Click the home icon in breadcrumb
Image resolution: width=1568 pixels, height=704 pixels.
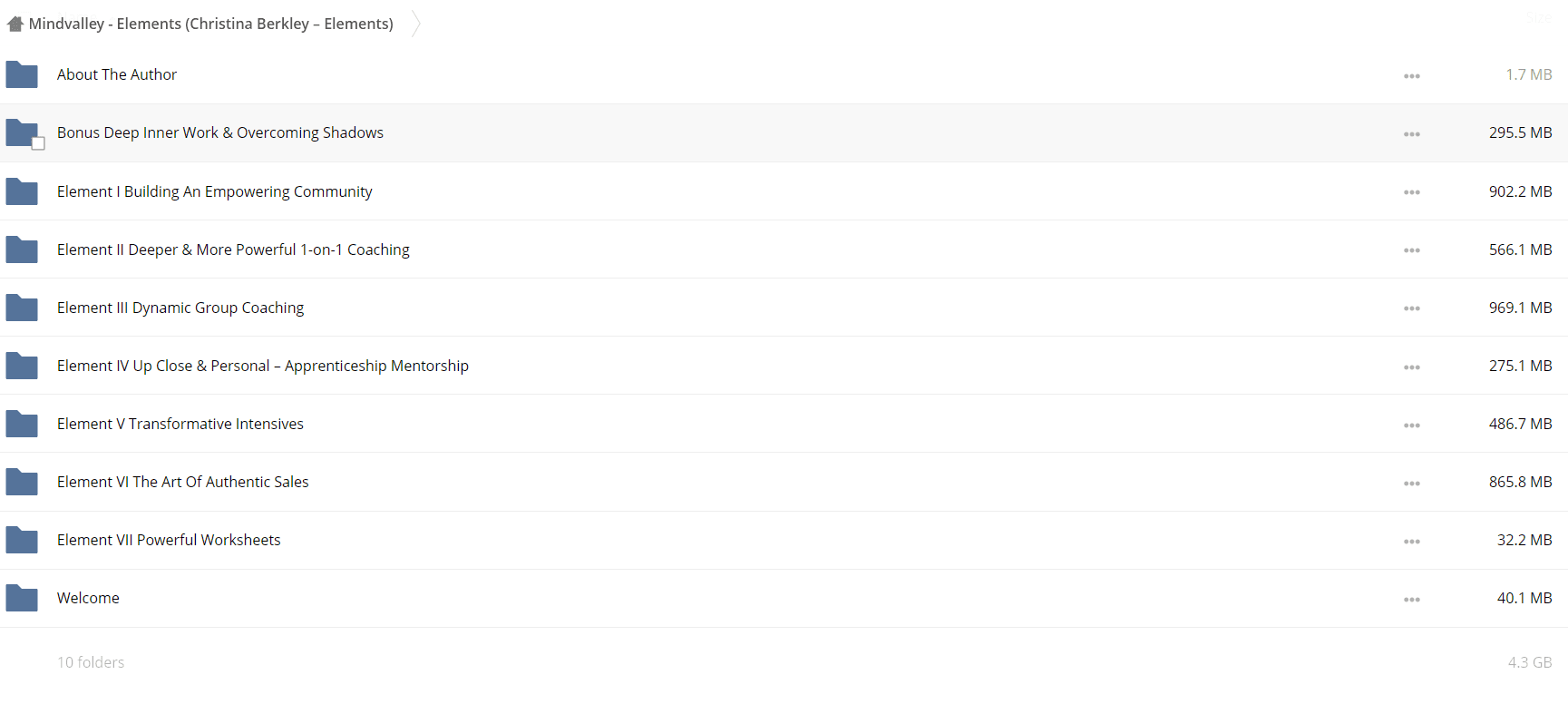(x=15, y=24)
